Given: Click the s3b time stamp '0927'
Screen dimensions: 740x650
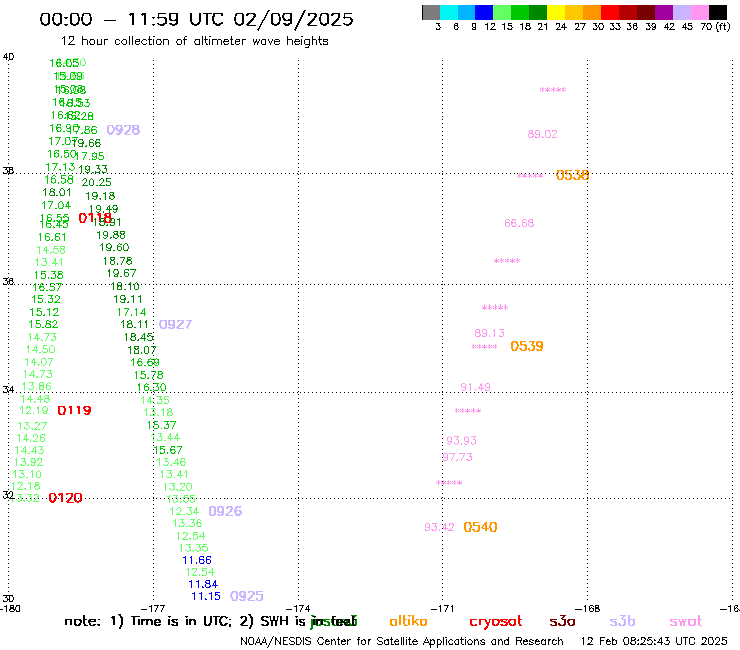Looking at the screenshot, I should coord(175,324).
